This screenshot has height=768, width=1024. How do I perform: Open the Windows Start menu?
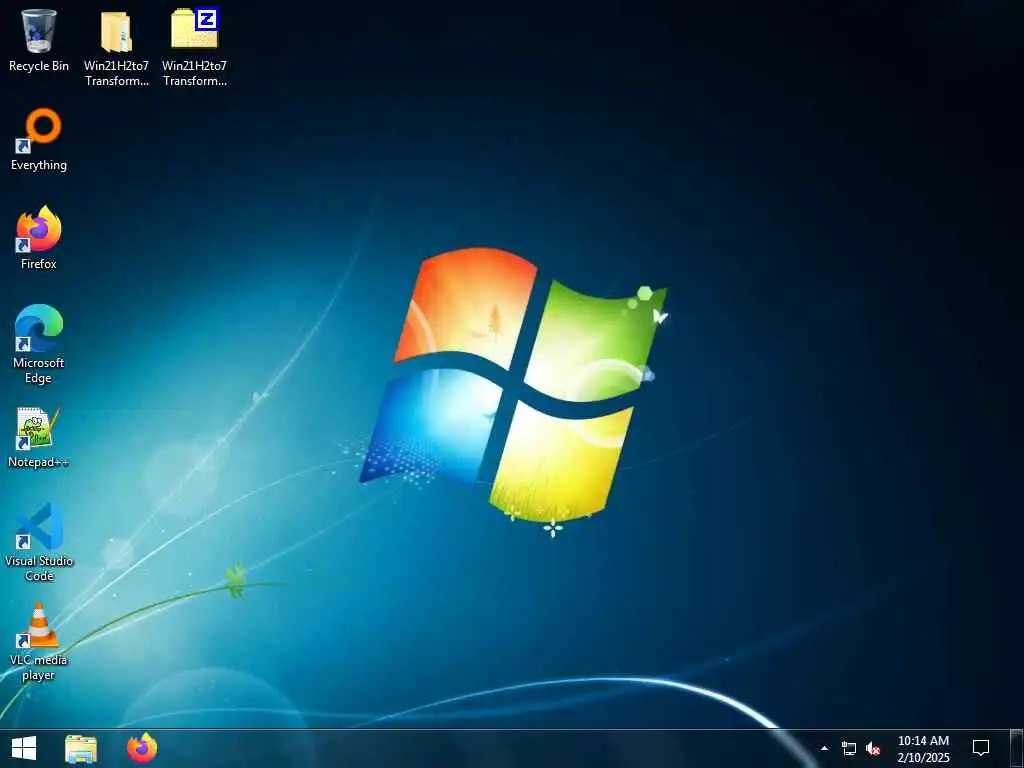24,748
